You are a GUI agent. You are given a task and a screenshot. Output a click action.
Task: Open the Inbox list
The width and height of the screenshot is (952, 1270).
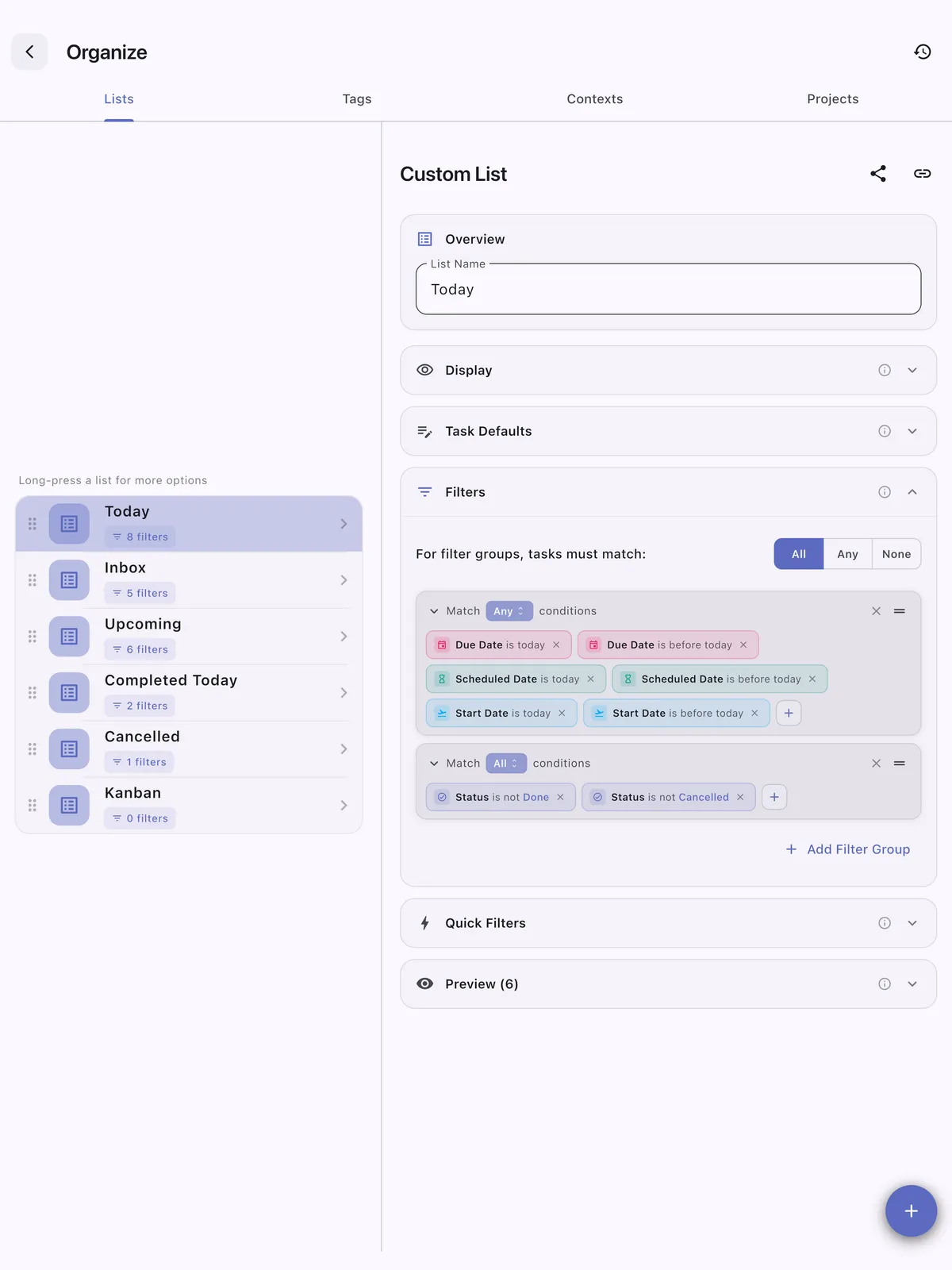pos(189,580)
